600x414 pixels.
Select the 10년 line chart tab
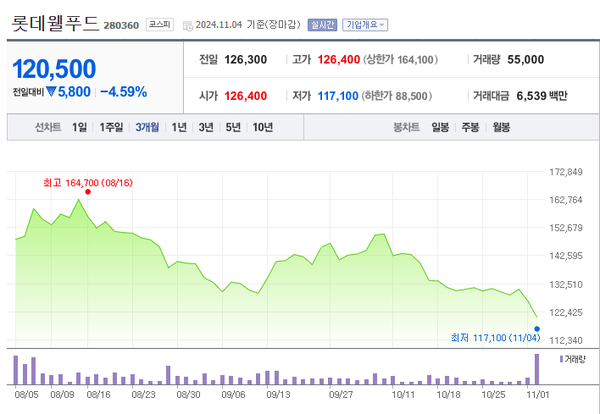(262, 127)
